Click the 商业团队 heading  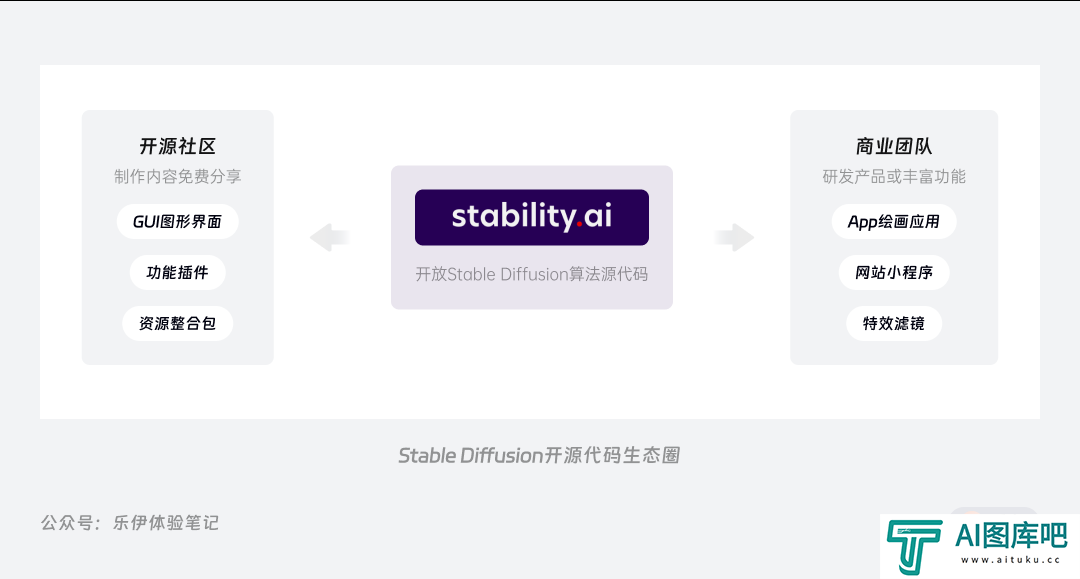click(x=894, y=146)
